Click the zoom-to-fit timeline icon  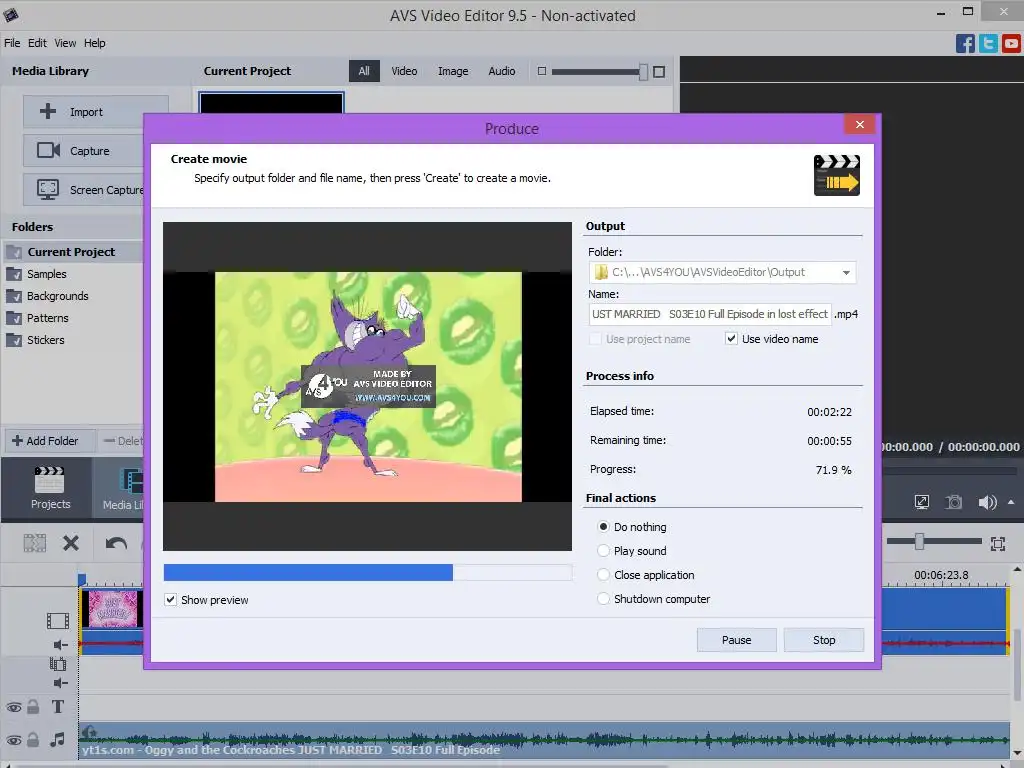tap(998, 543)
